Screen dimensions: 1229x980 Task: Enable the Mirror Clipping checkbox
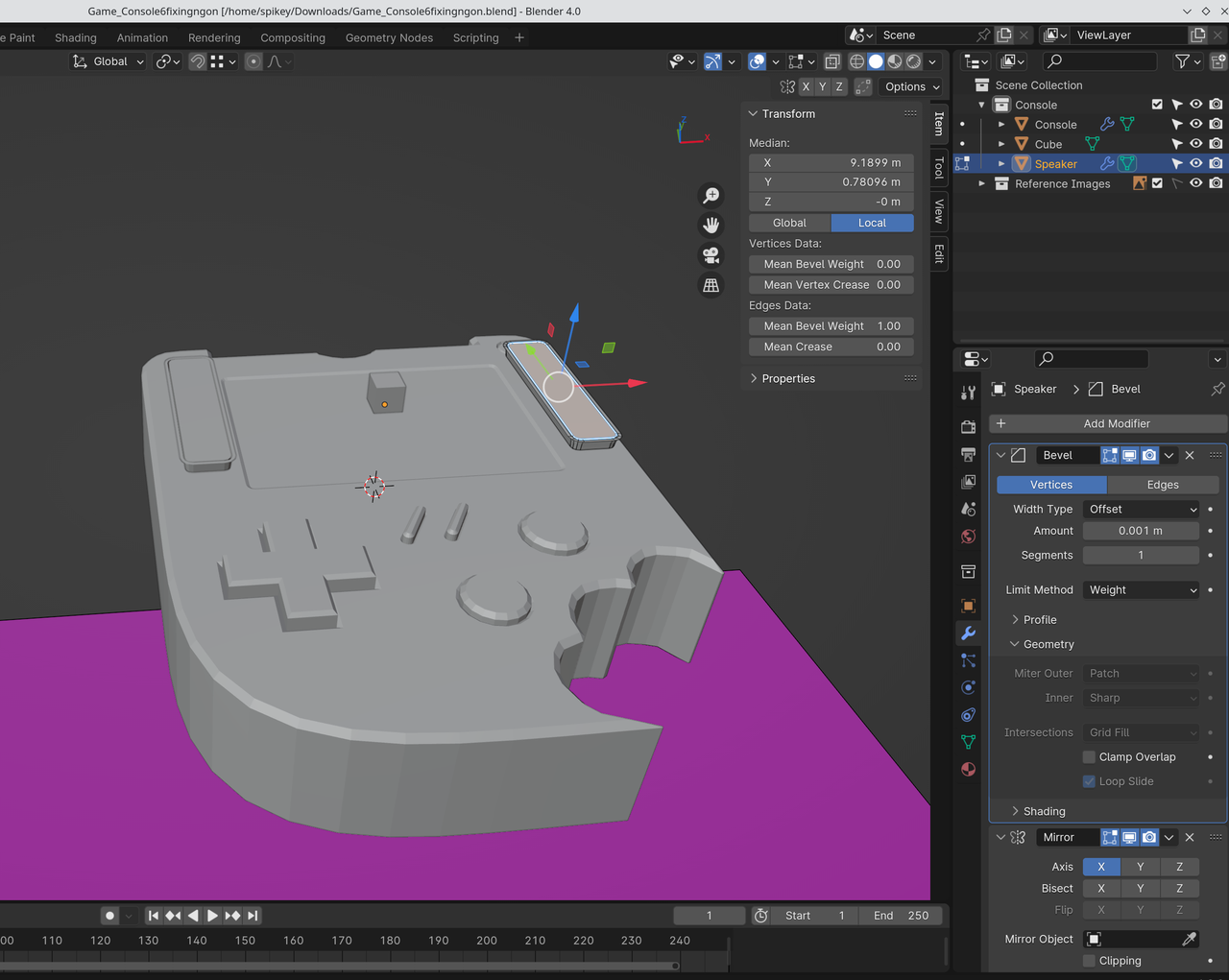1089,961
